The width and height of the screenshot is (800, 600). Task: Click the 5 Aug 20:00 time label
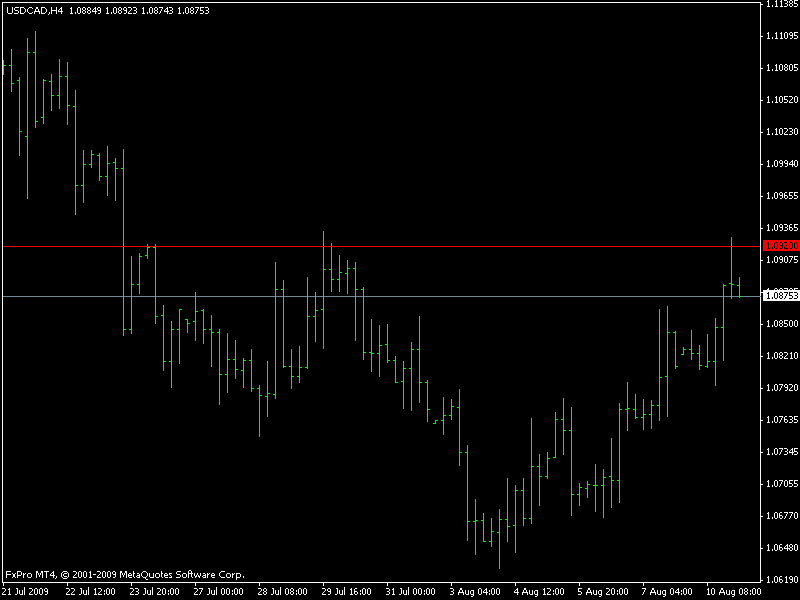pos(603,592)
